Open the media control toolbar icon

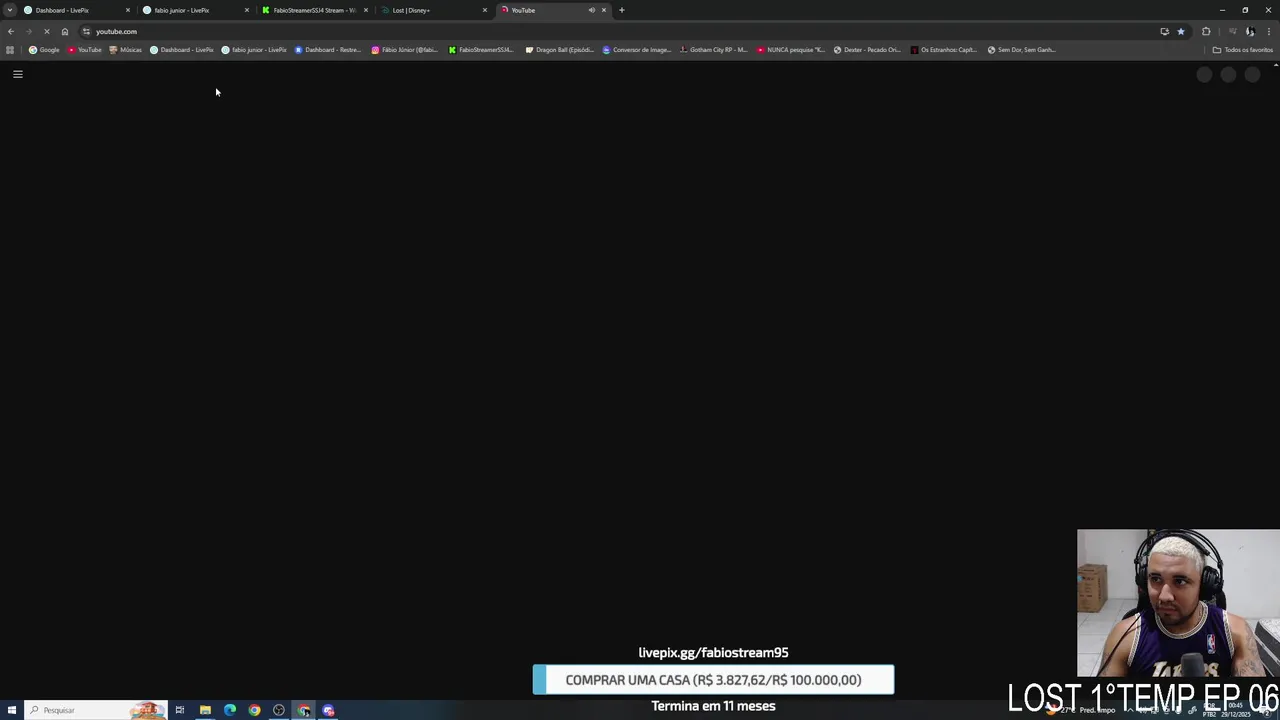(1232, 31)
